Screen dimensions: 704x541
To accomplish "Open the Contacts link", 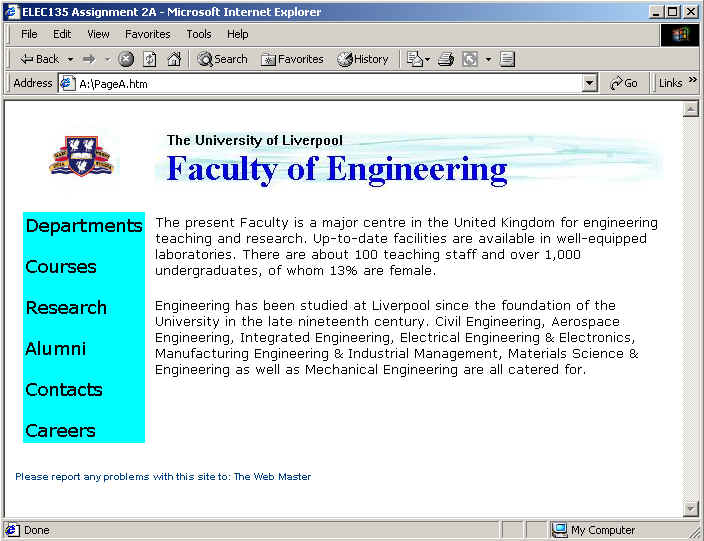I will (x=64, y=390).
